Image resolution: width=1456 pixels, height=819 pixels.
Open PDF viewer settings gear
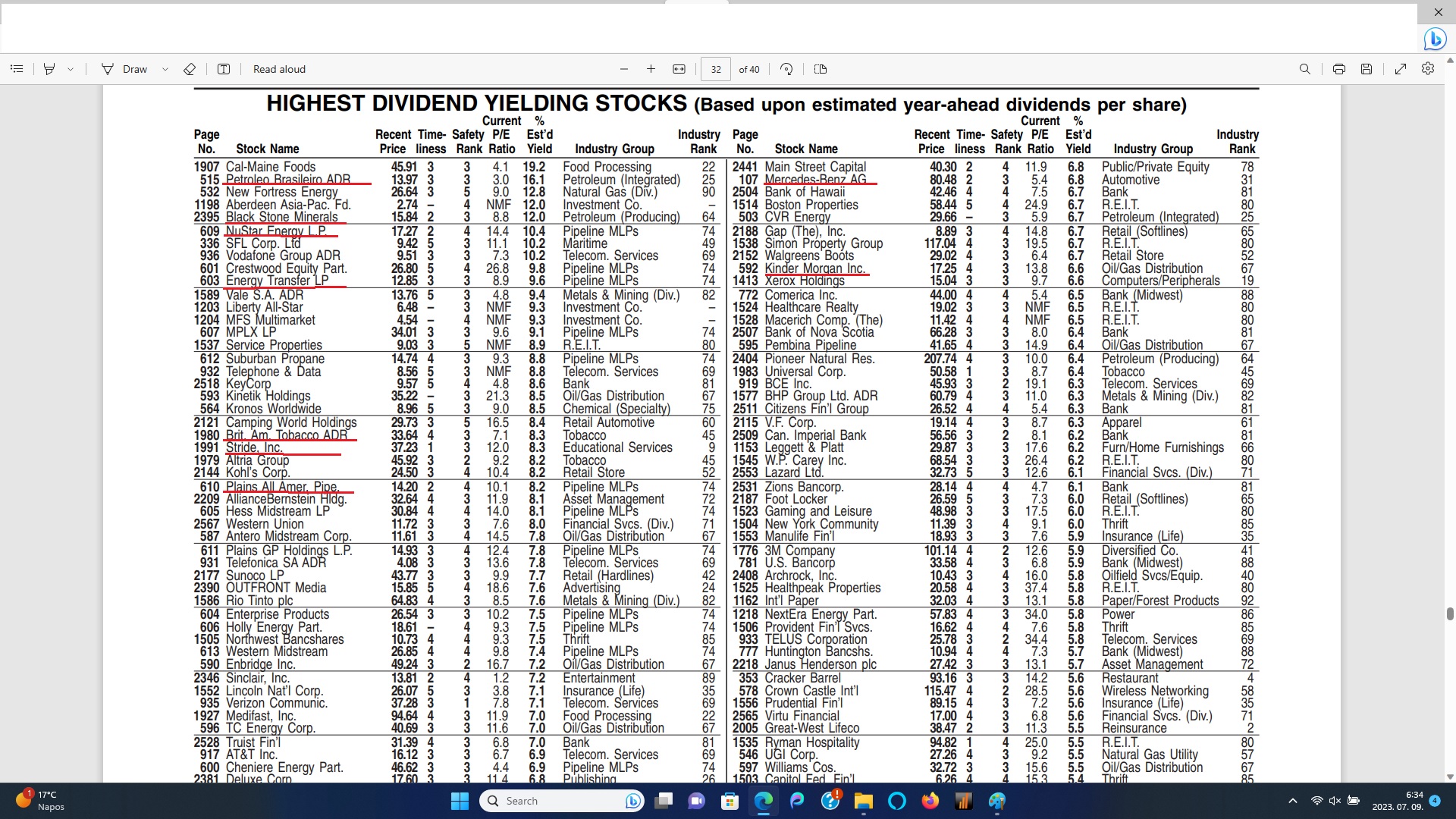pyautogui.click(x=1428, y=69)
